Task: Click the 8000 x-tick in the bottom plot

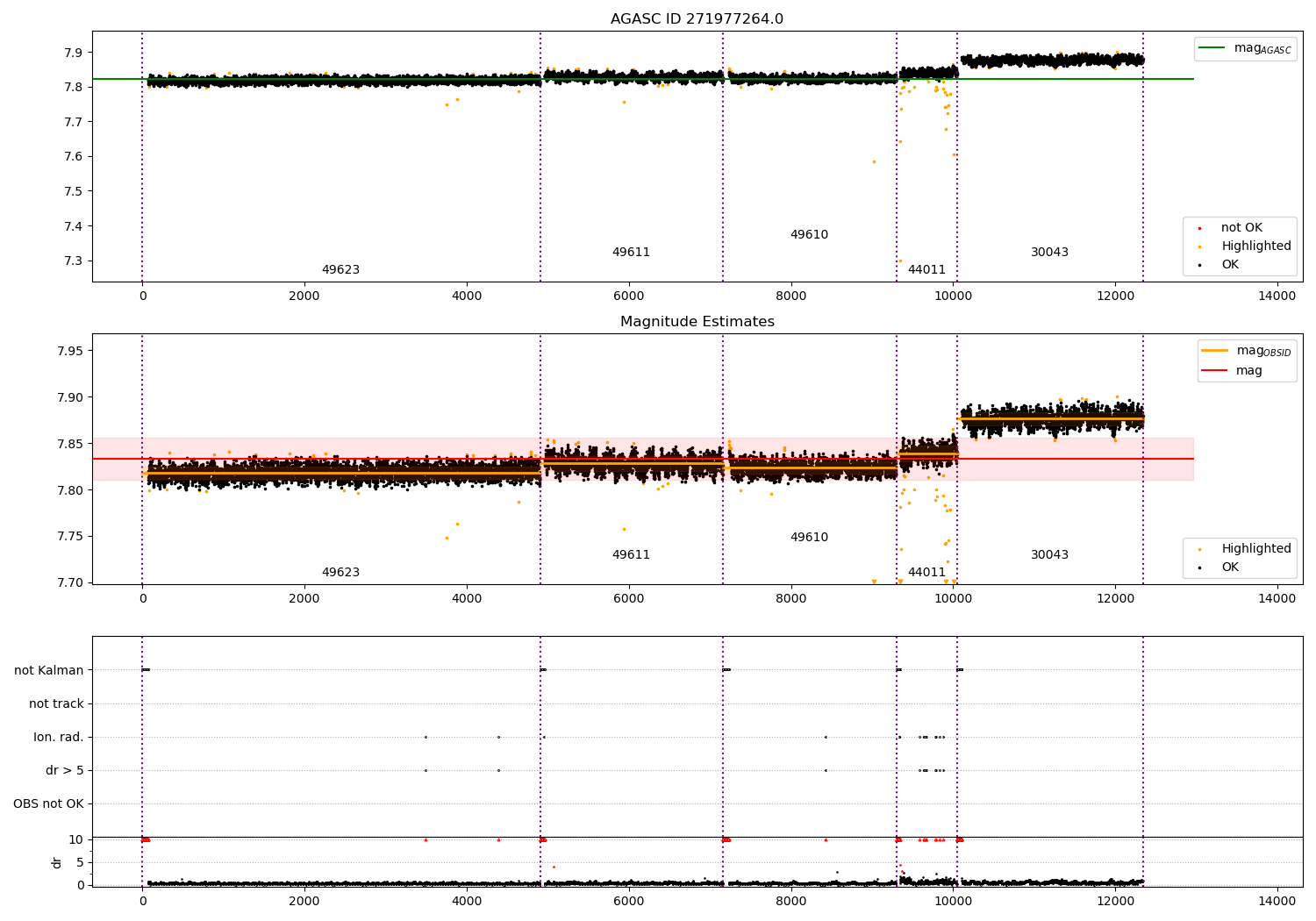Action: point(790,900)
